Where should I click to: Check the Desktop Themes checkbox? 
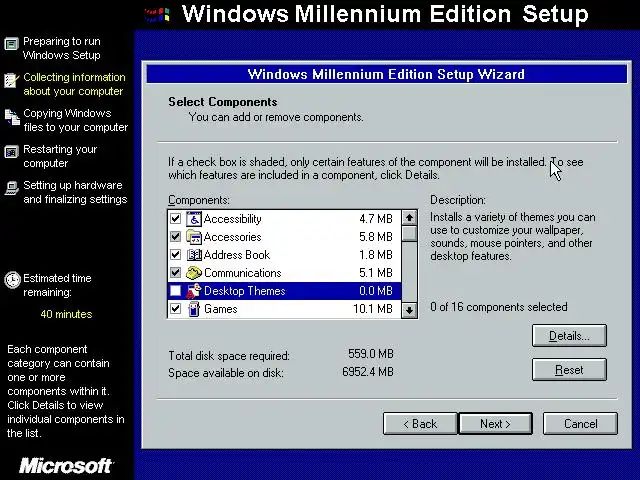[x=176, y=291]
